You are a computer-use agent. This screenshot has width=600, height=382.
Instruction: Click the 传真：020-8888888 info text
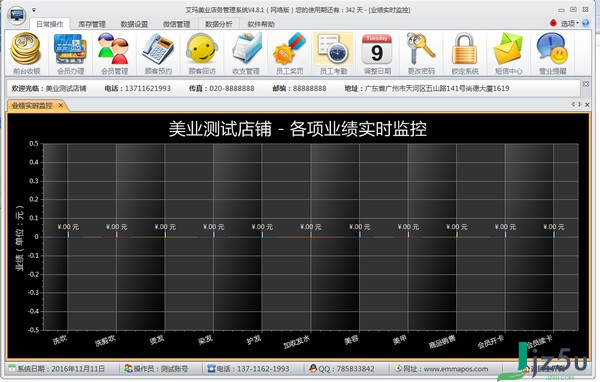pos(222,88)
